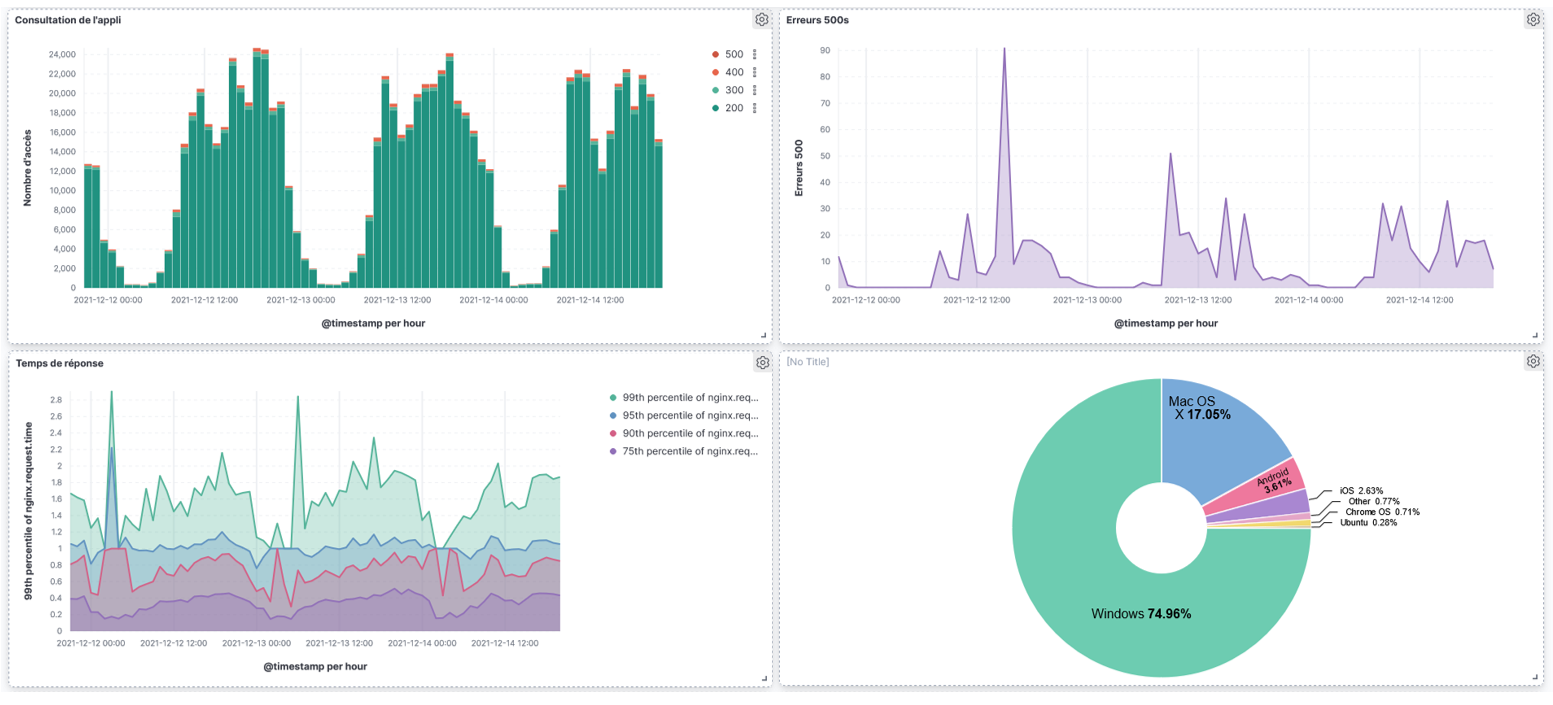
Task: Toggle the 300 series legend label
Action: [x=734, y=90]
